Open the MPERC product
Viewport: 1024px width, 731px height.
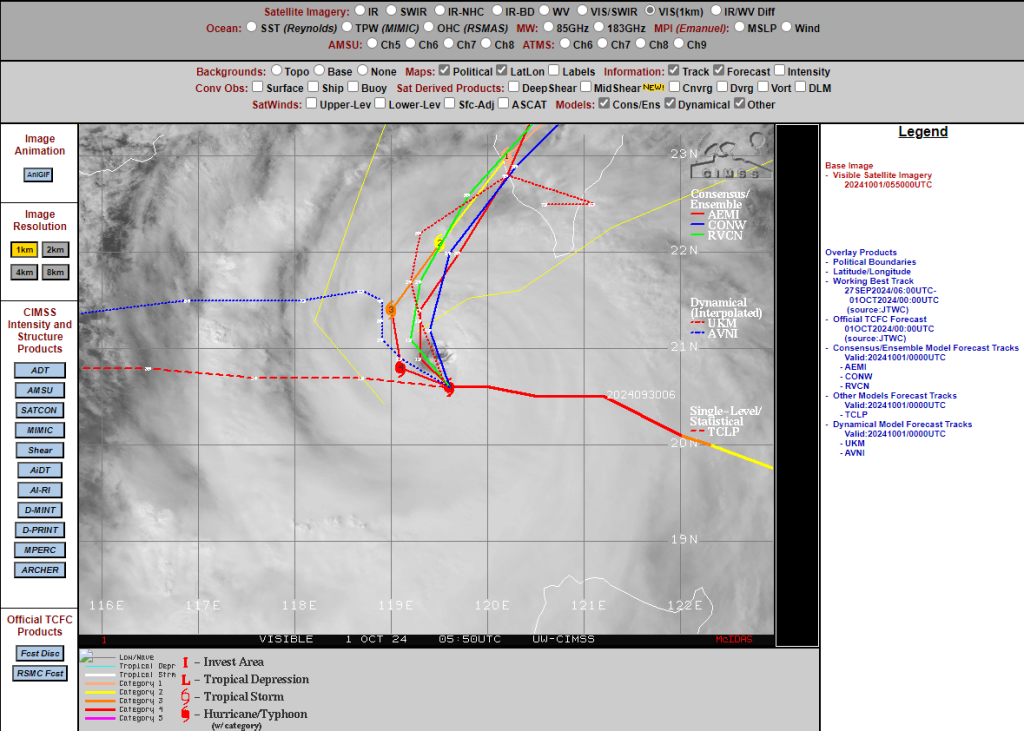pyautogui.click(x=40, y=550)
